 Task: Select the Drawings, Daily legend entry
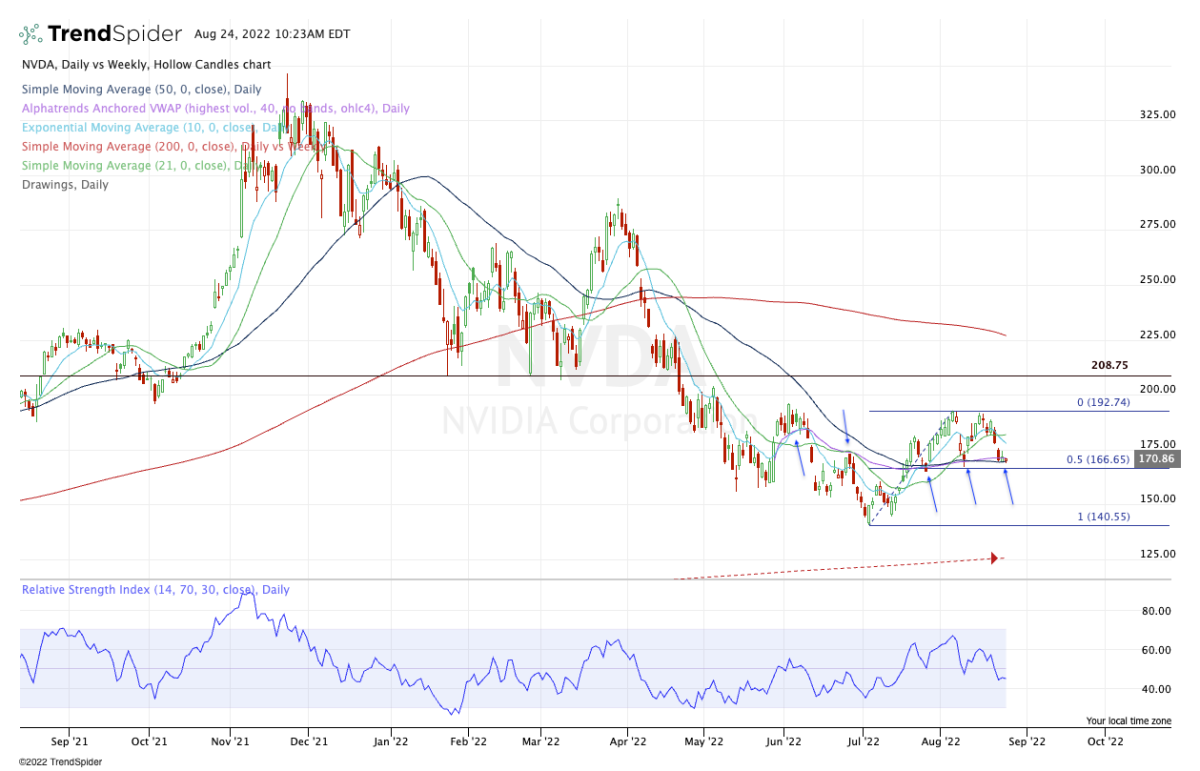point(64,185)
